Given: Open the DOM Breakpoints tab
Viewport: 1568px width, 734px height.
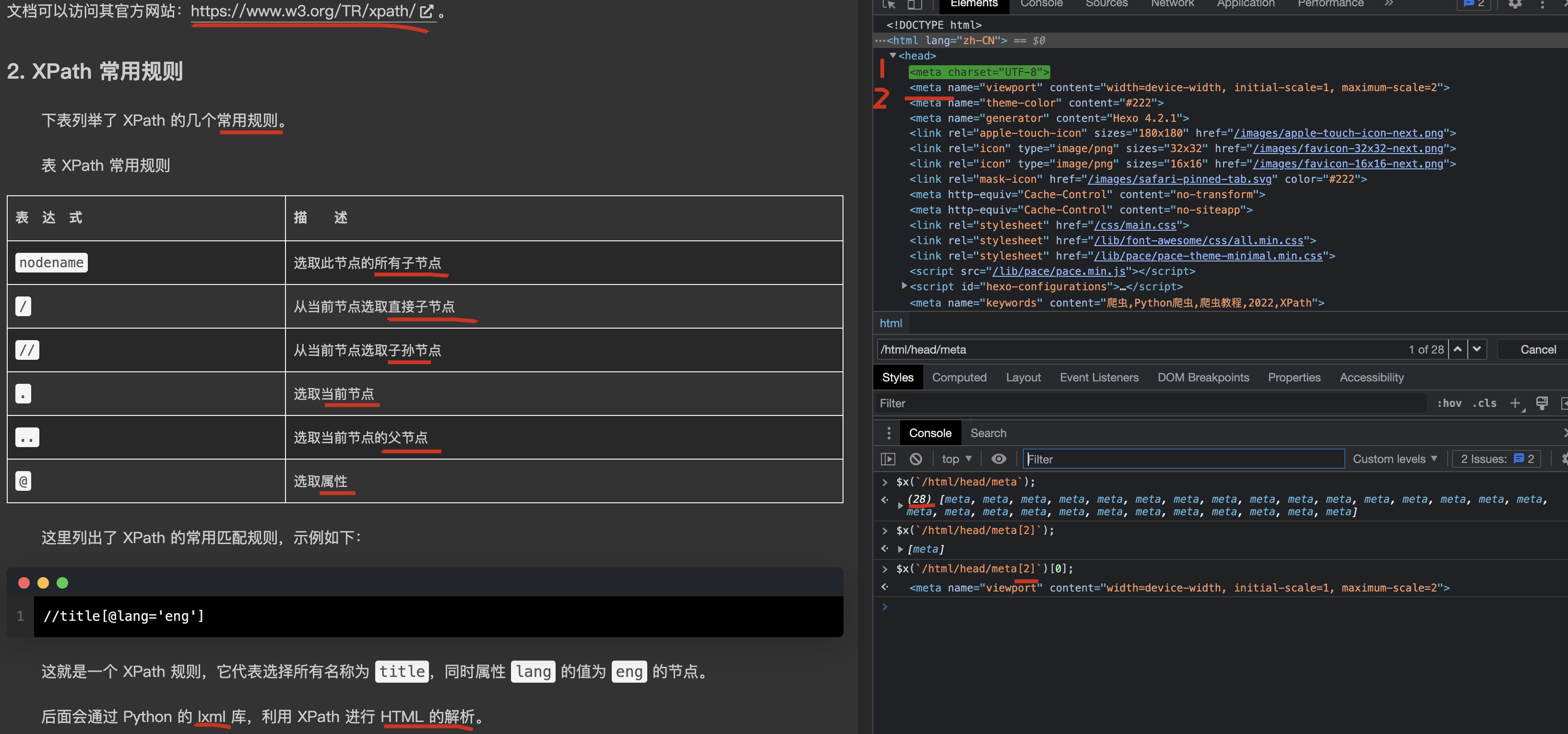Looking at the screenshot, I should click(1203, 378).
